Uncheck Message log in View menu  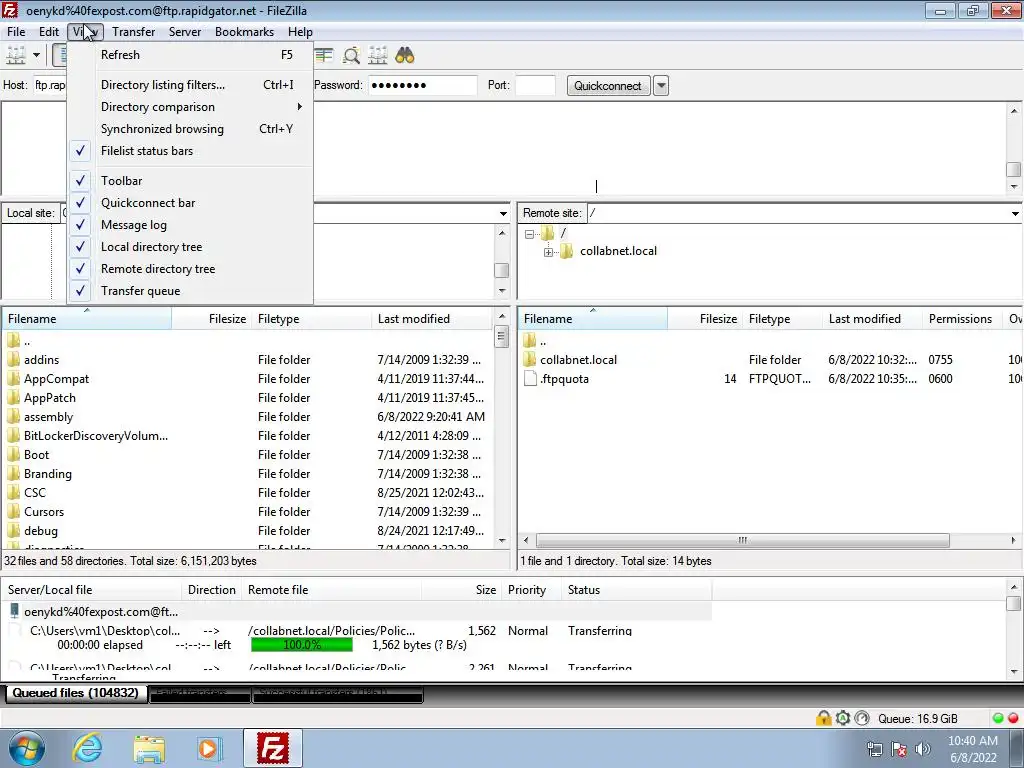click(191, 225)
